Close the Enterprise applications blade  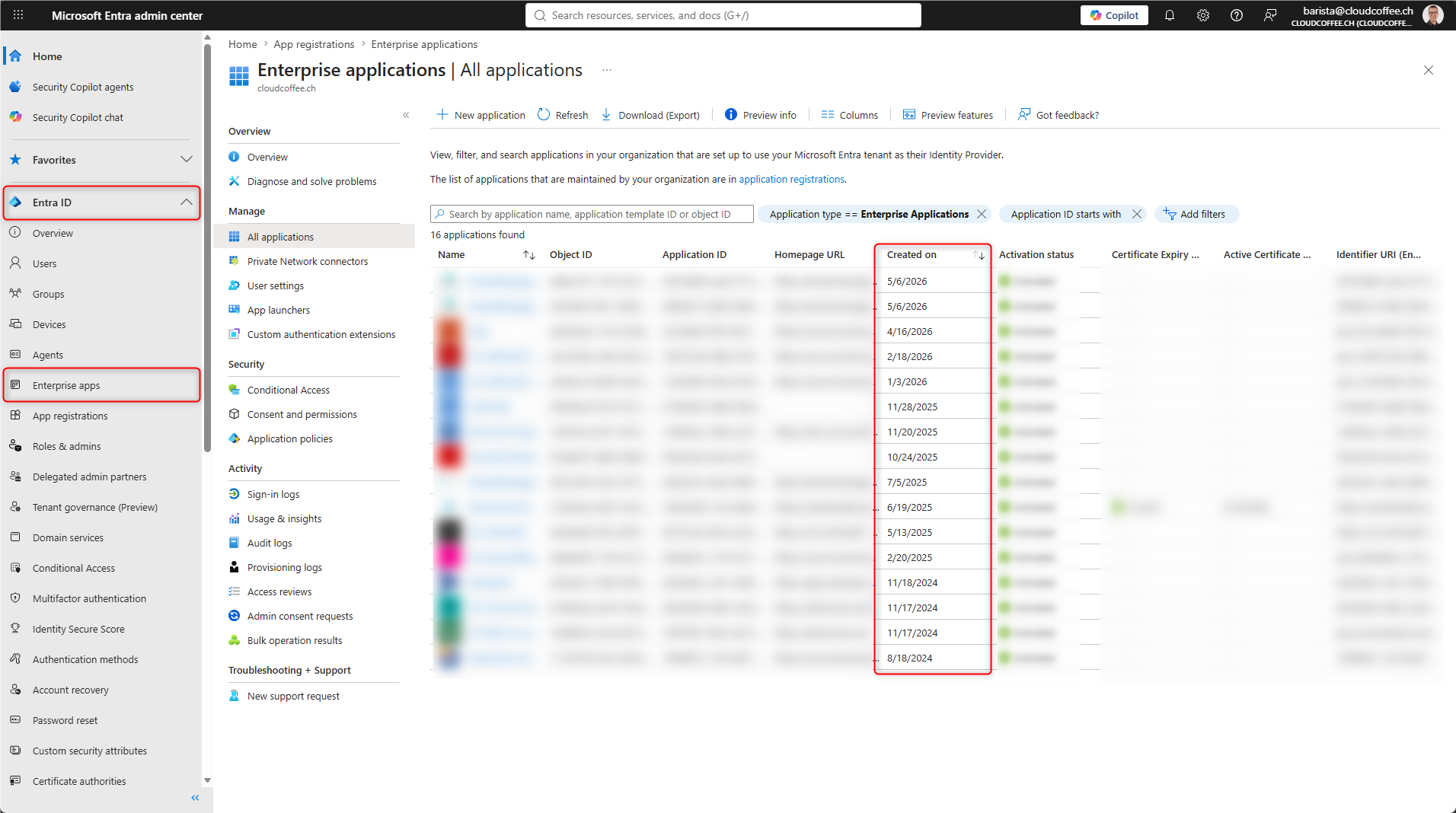click(1429, 70)
